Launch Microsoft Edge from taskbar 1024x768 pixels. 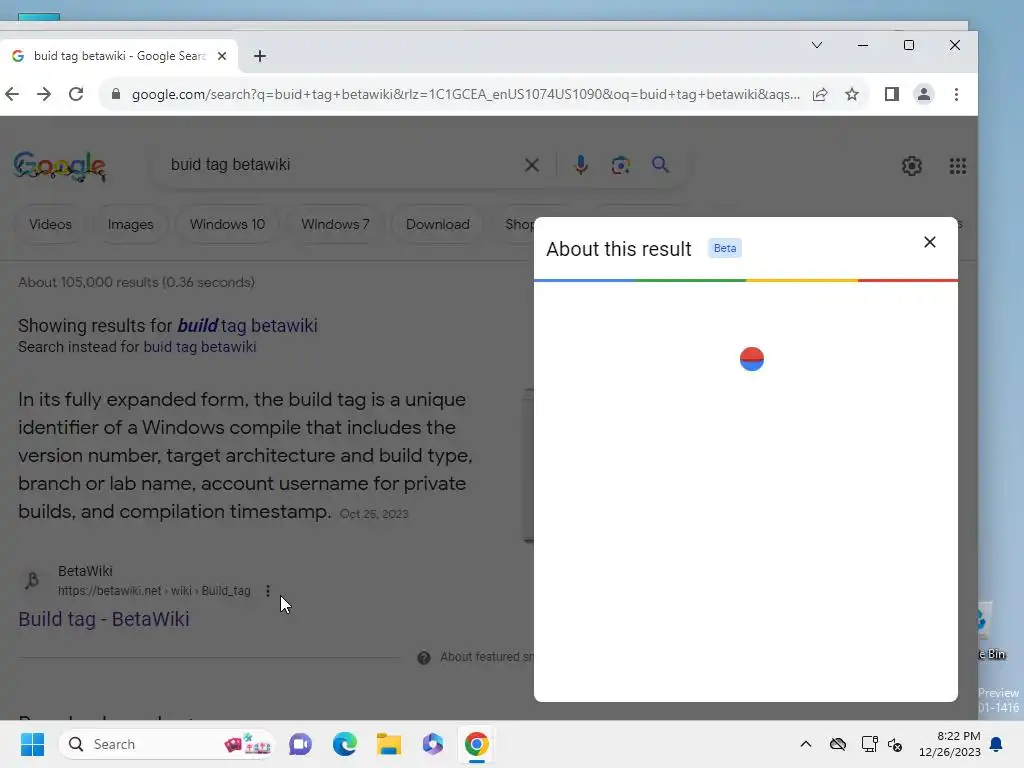pyautogui.click(x=344, y=744)
